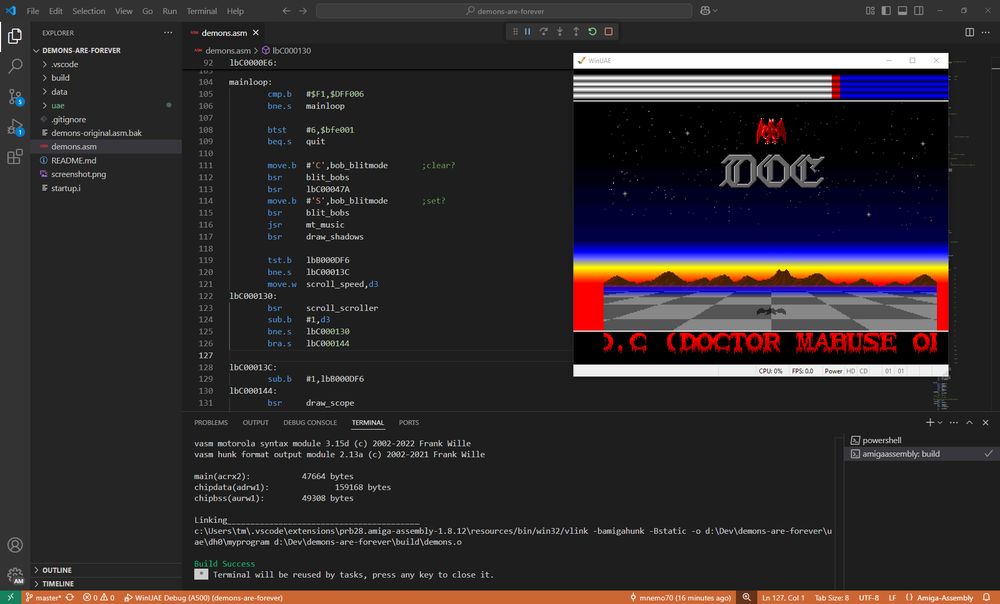1000x604 pixels.
Task: Click the command center search box
Action: [504, 11]
